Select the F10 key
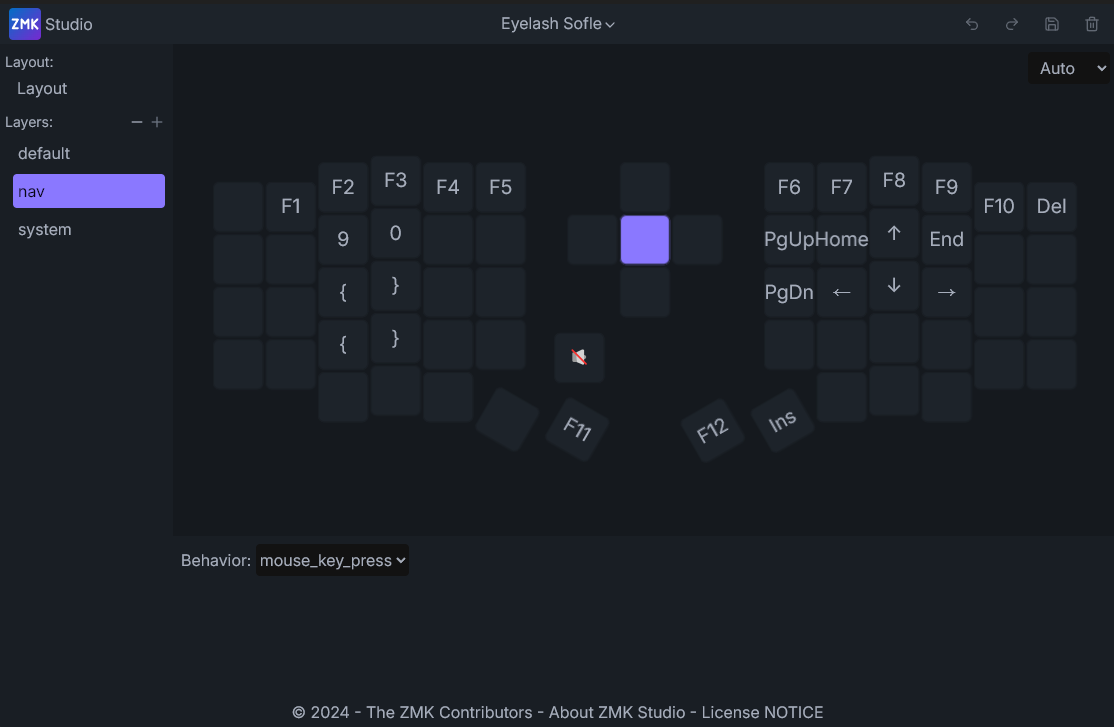 point(999,206)
